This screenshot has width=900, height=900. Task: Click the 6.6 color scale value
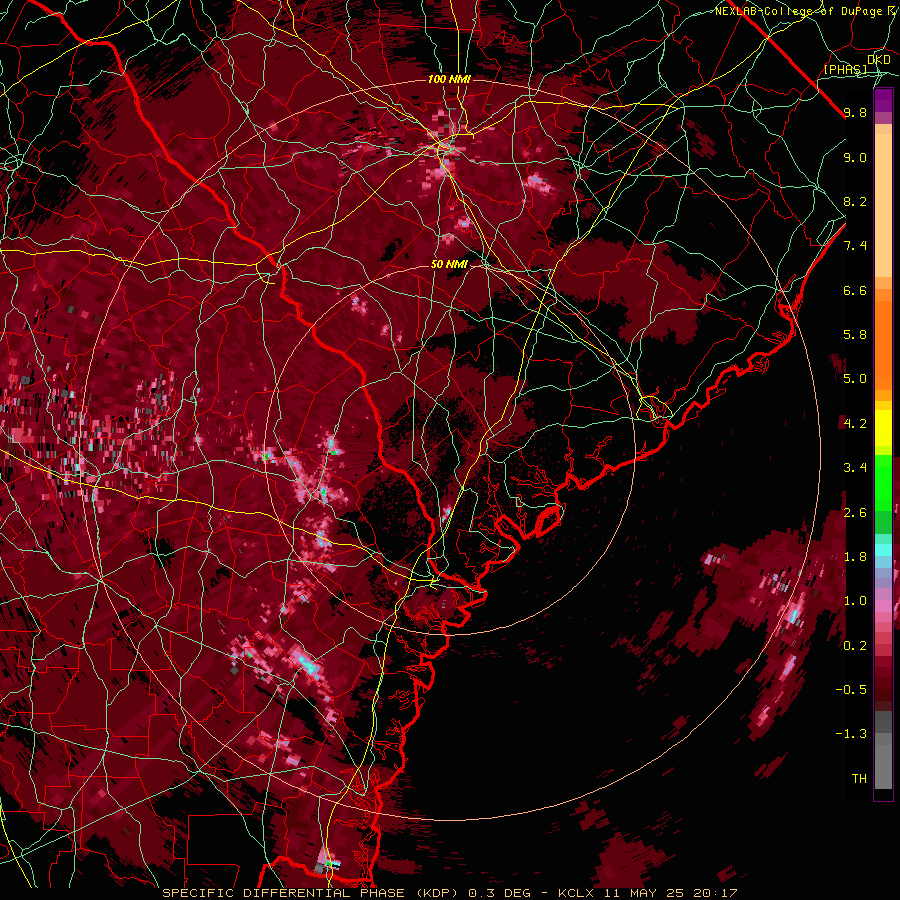855,290
